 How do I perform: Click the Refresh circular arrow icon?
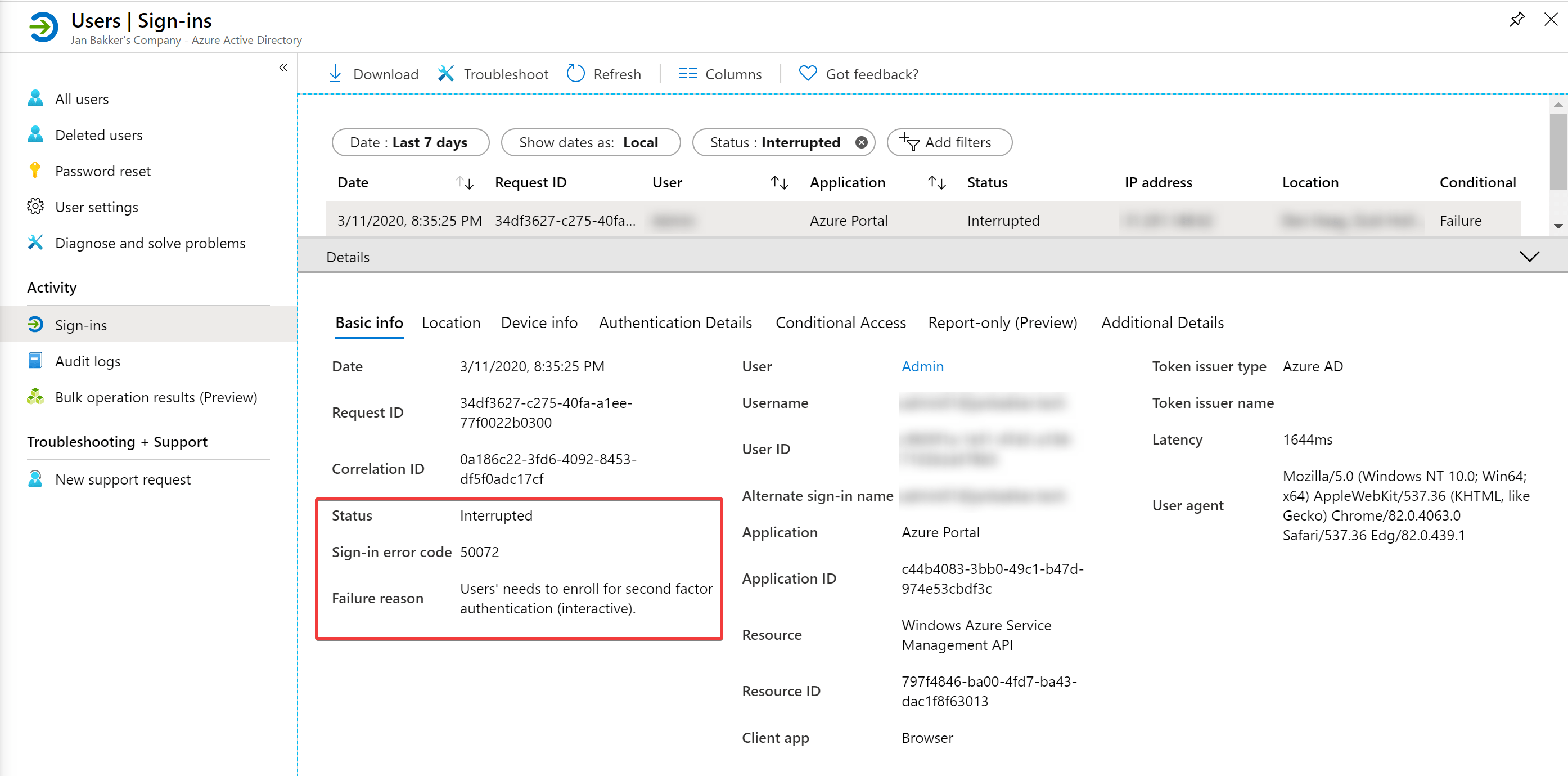[575, 74]
